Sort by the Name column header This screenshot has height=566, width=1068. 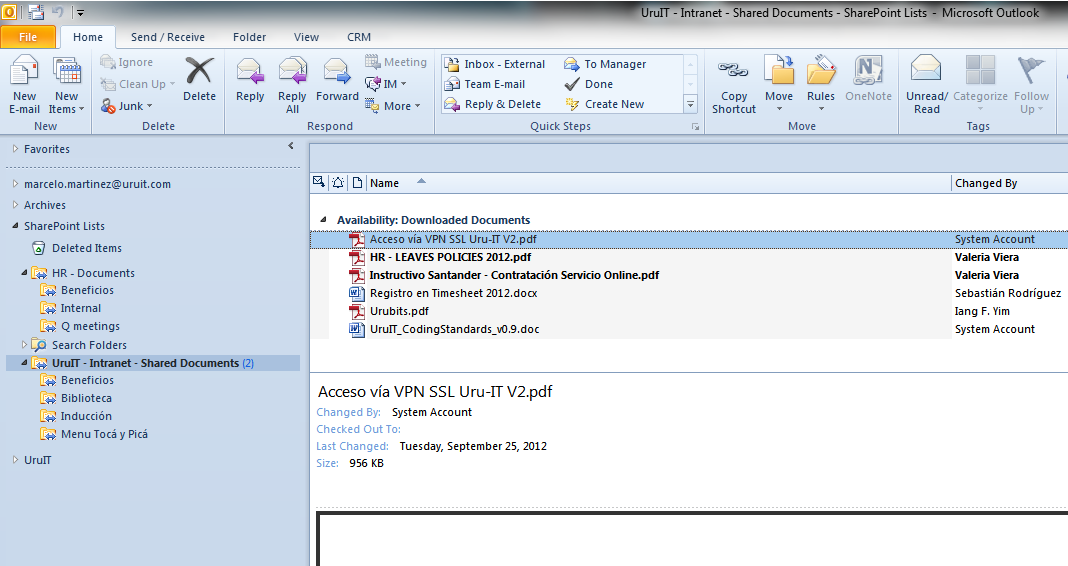pyautogui.click(x=659, y=183)
